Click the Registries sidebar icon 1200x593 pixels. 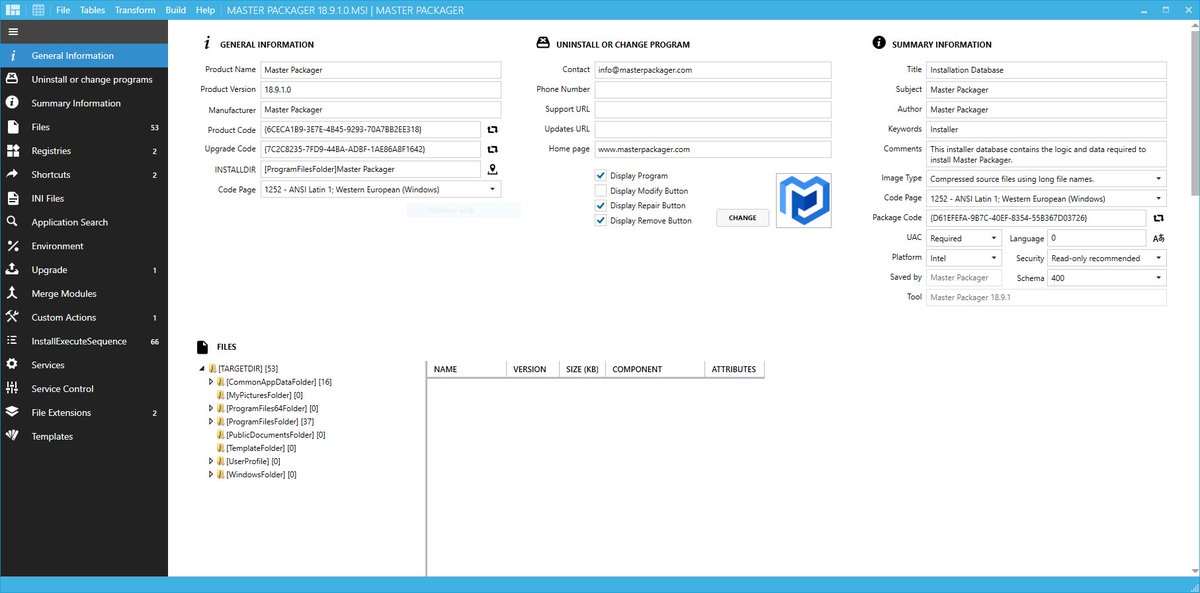12,151
